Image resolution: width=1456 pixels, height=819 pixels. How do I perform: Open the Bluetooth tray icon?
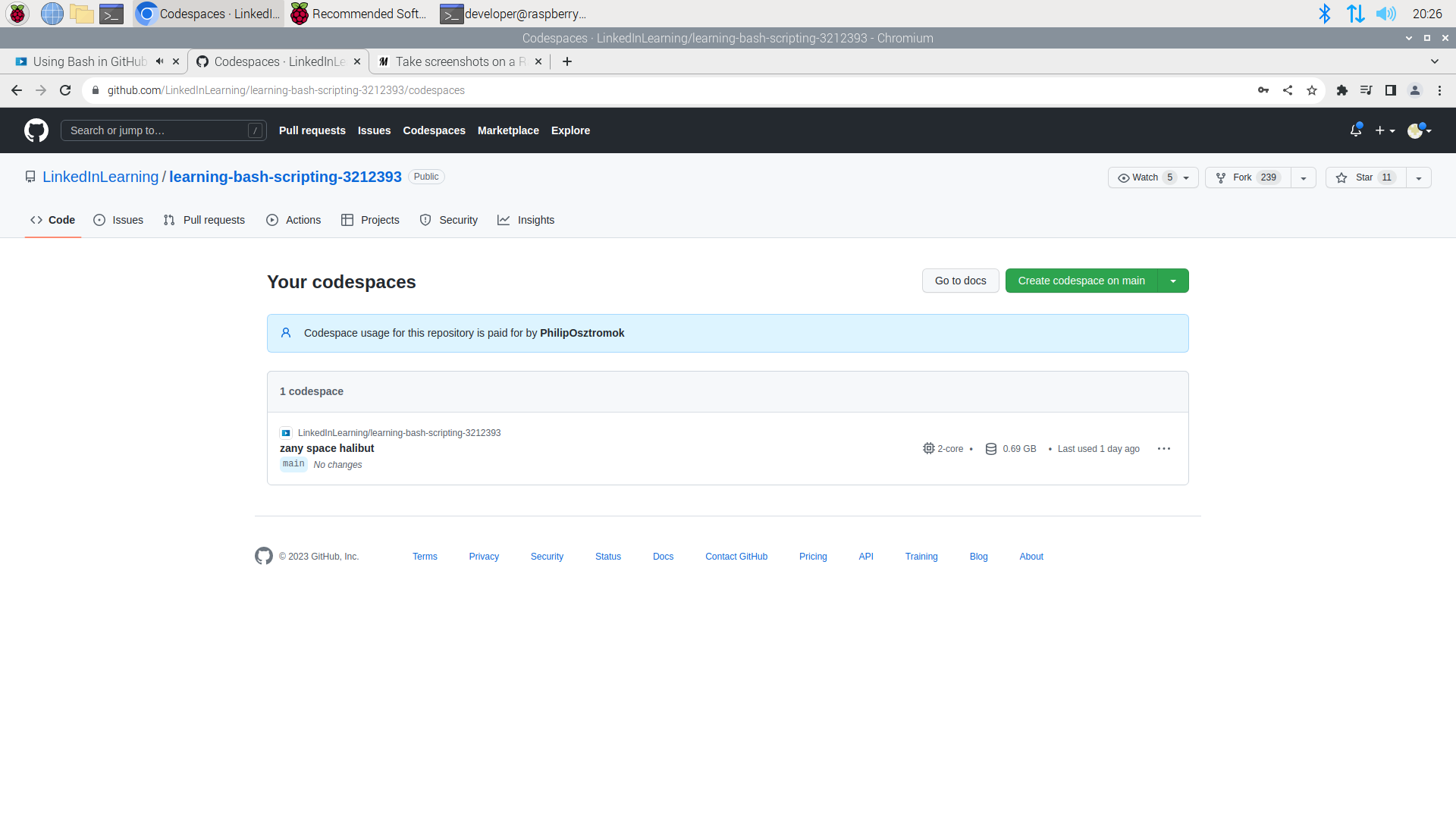point(1324,14)
